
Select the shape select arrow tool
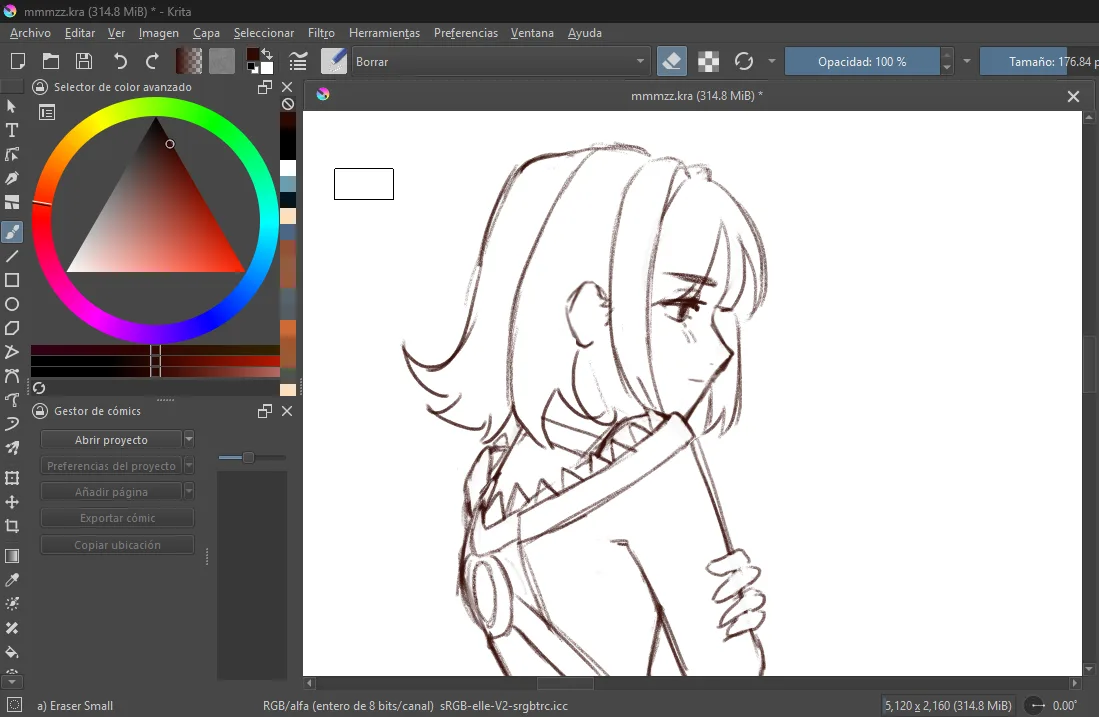coord(12,107)
